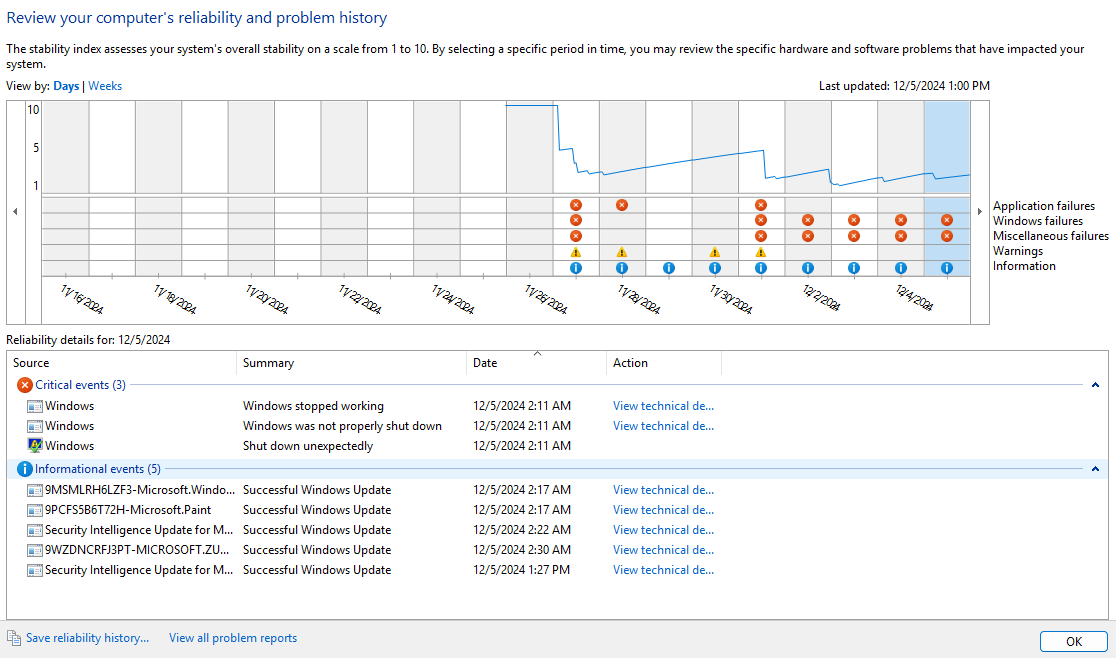Select the 11/28 application failure icon
The image size is (1116, 658).
tap(622, 205)
